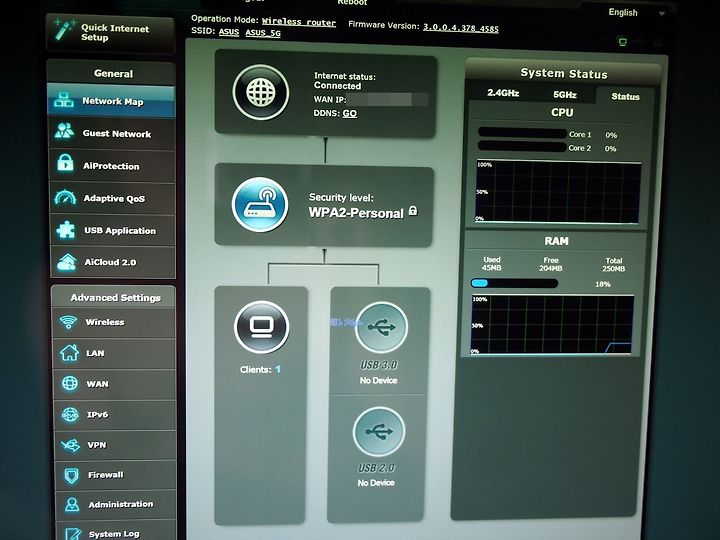
Task: Select the USB 2.0 port icon
Action: click(379, 432)
